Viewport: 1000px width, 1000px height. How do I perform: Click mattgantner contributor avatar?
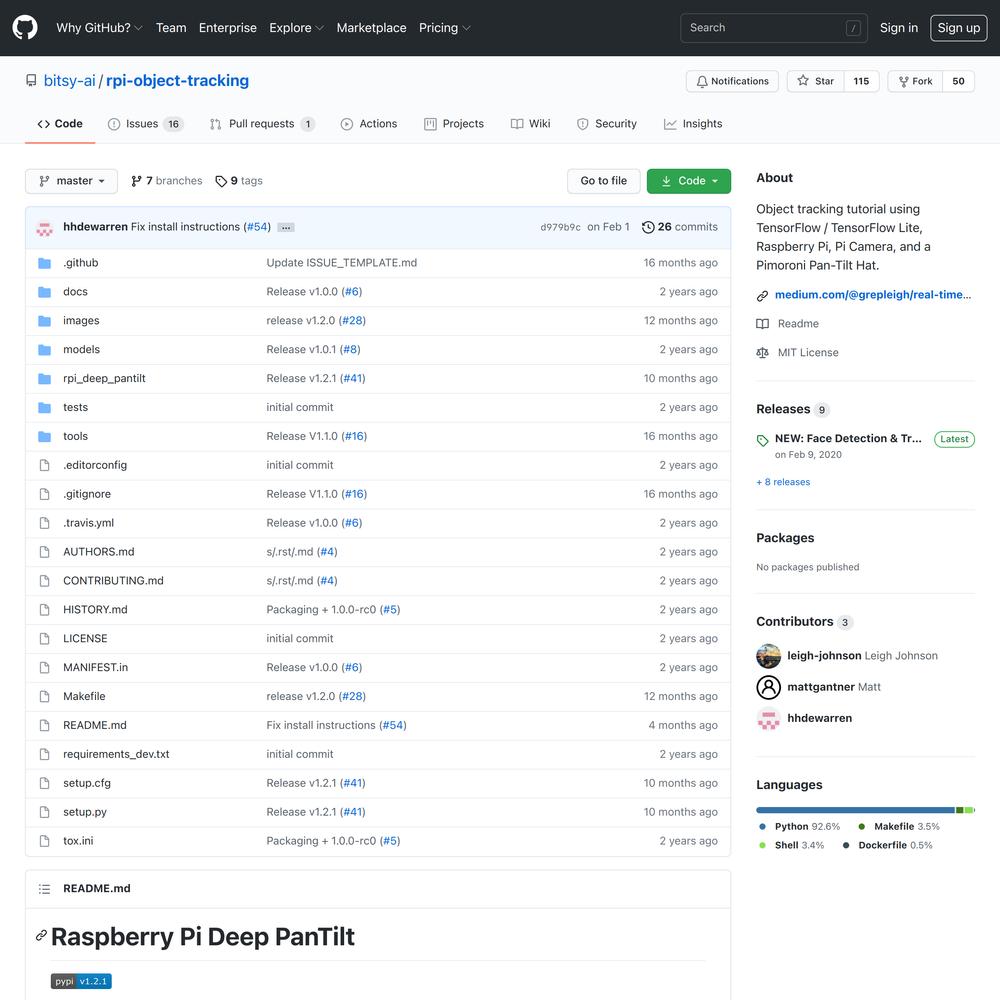tap(768, 687)
